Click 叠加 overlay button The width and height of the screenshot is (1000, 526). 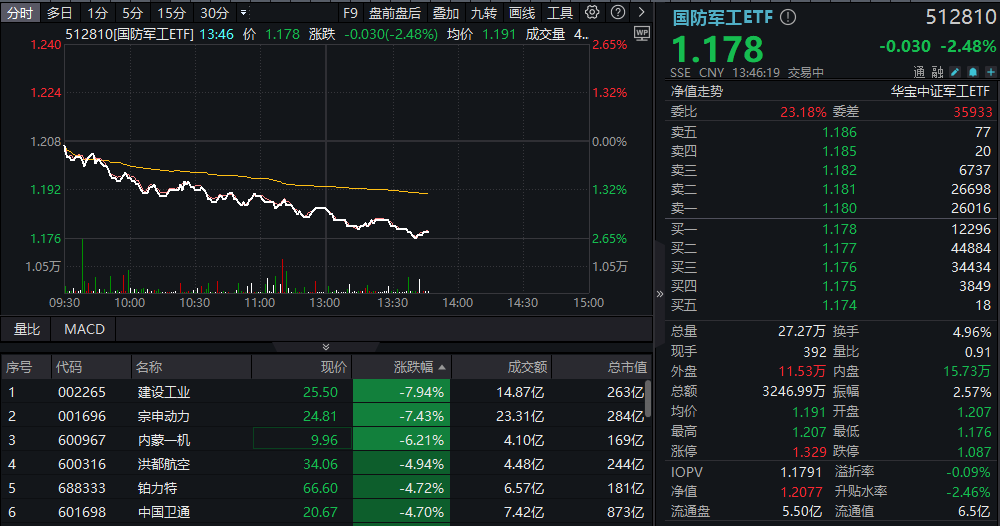point(445,13)
